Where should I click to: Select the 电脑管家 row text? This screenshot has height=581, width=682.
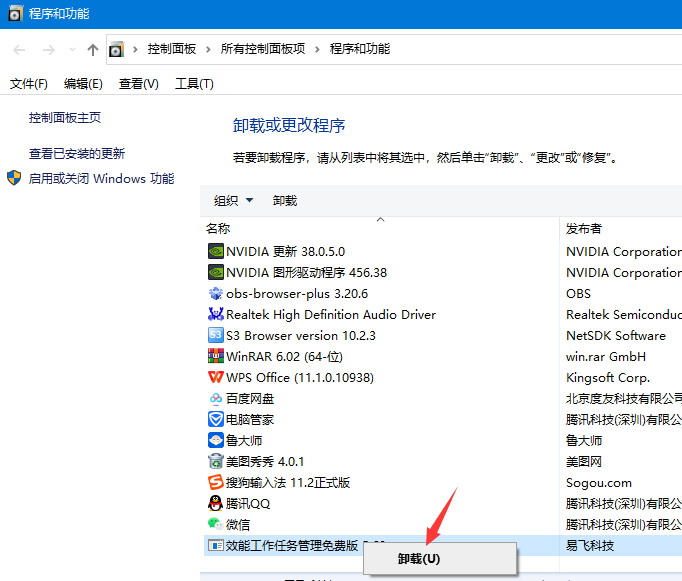[250, 419]
